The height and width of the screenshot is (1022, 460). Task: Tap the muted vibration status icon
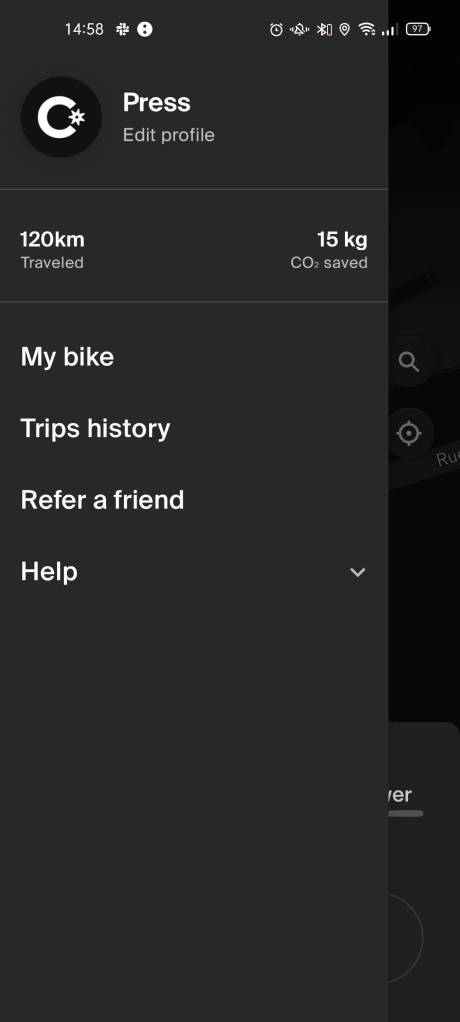[299, 29]
